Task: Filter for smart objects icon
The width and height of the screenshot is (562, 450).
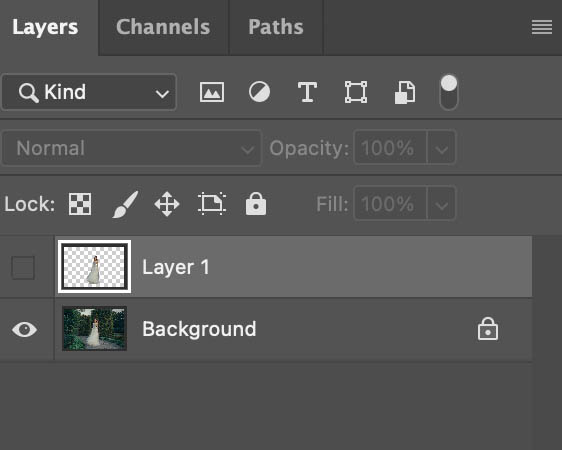Action: (405, 92)
